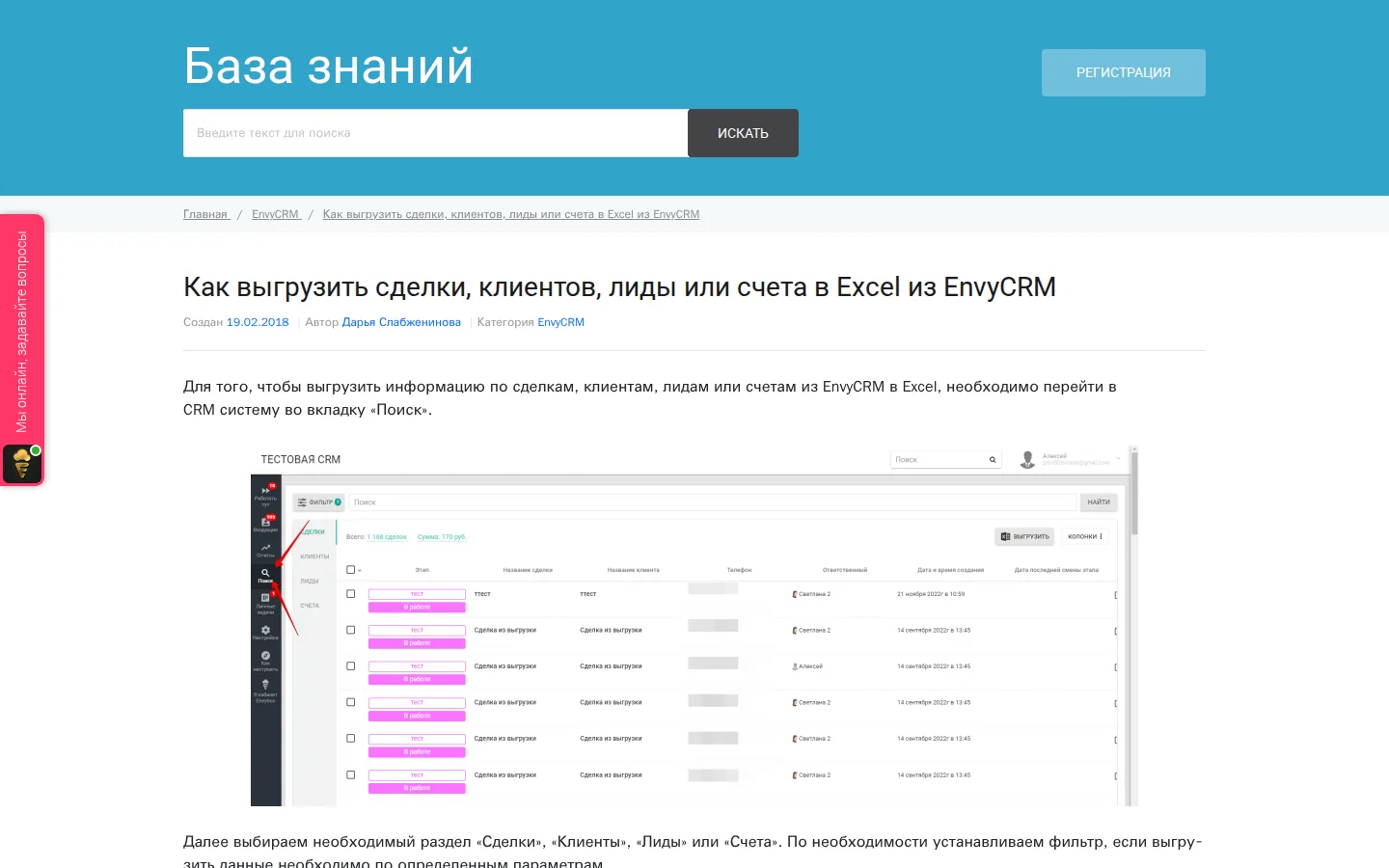Click 'Этап' column header

pos(422,570)
